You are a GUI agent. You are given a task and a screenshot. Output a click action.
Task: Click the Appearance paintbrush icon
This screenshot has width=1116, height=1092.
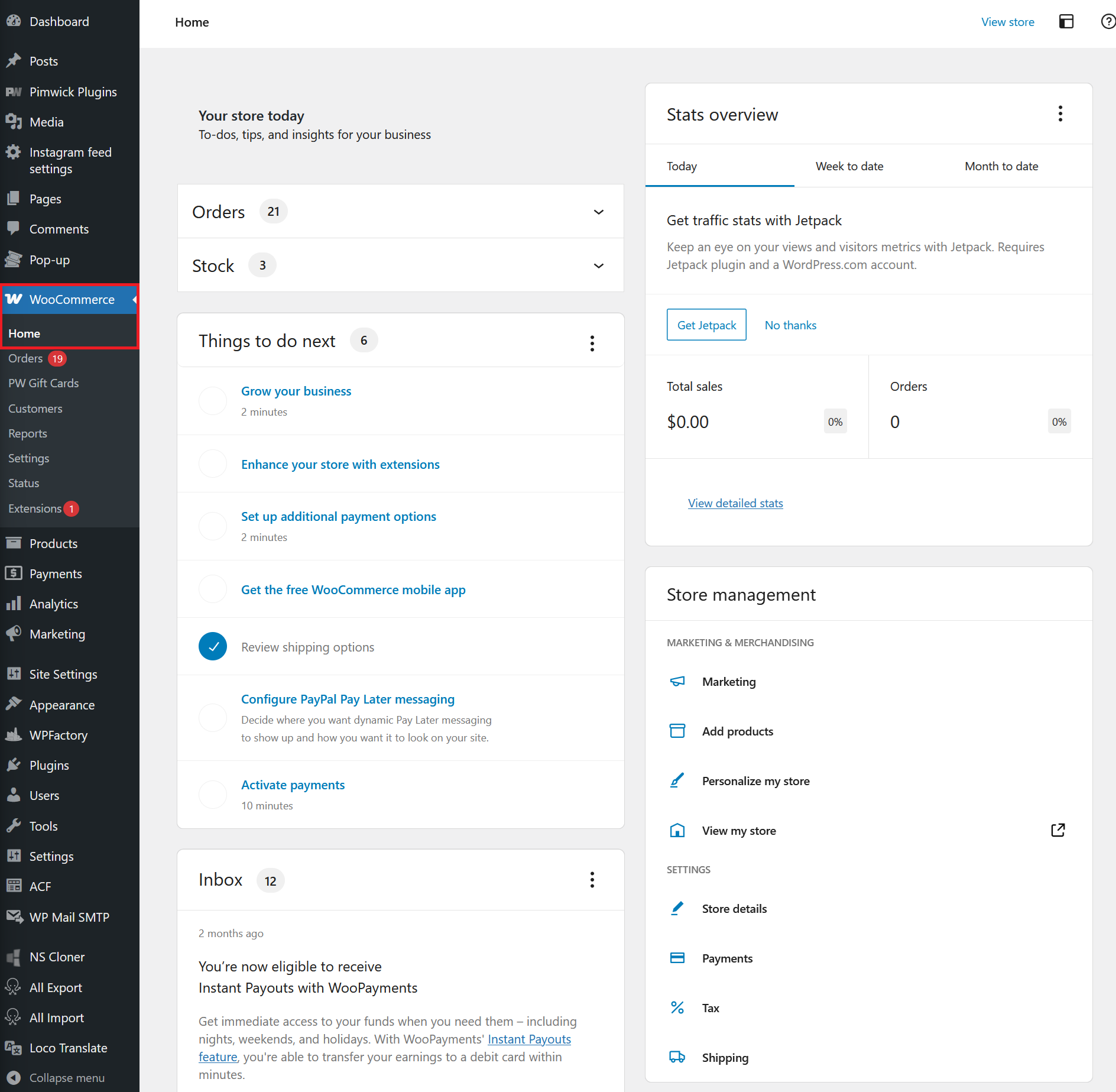click(x=14, y=705)
